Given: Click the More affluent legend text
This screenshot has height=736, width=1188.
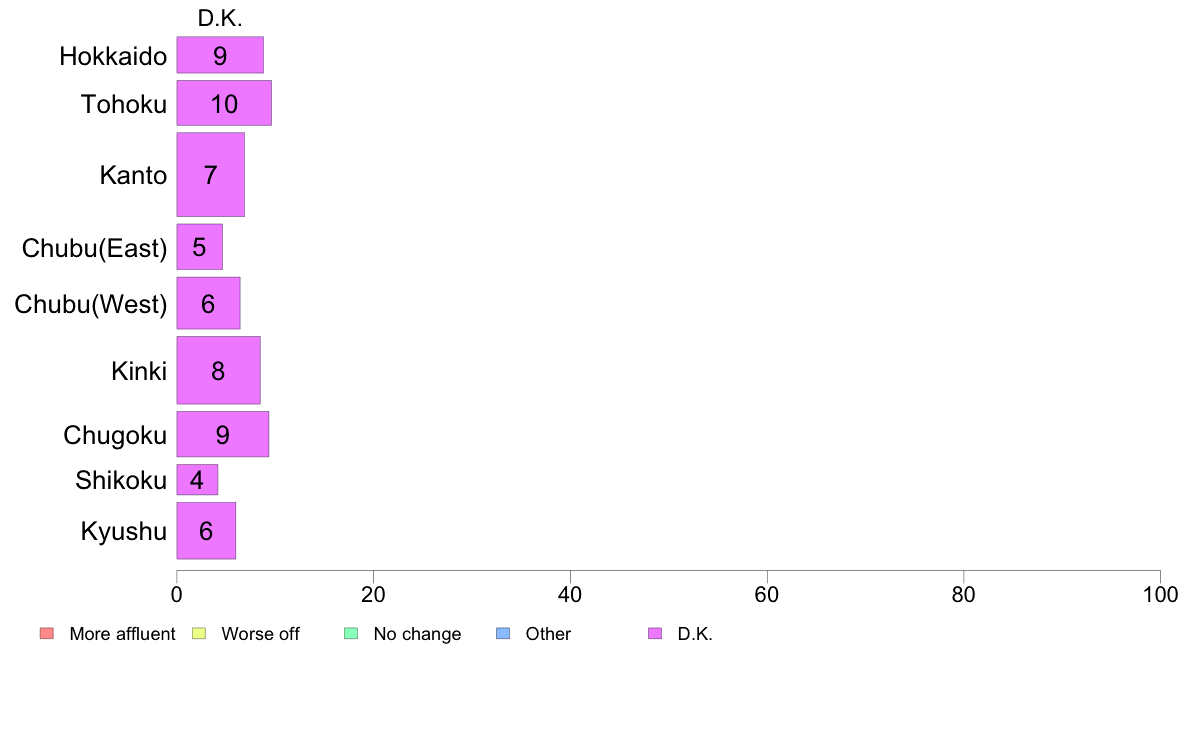Looking at the screenshot, I should tap(122, 634).
